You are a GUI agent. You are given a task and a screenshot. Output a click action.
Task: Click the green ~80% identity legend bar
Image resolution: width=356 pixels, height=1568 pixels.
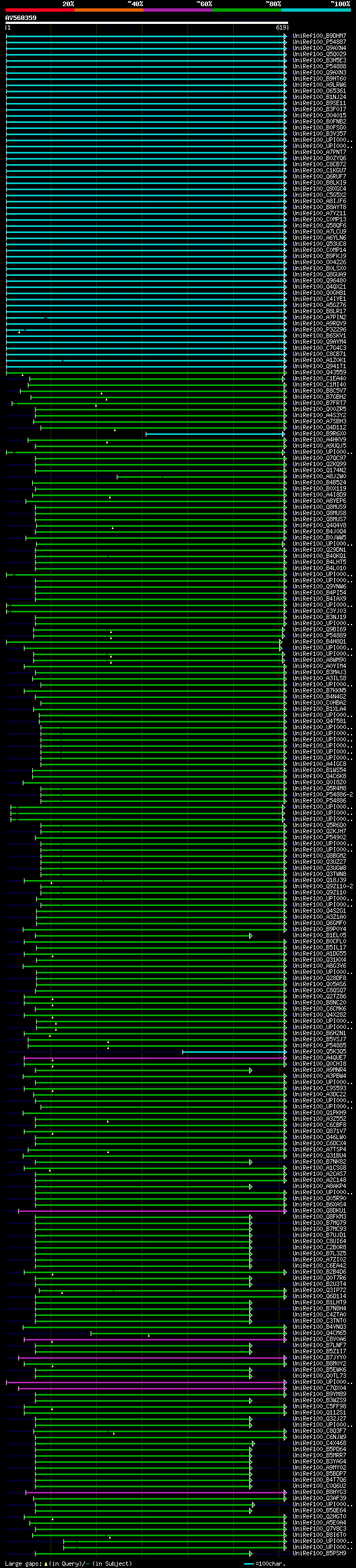click(x=247, y=10)
